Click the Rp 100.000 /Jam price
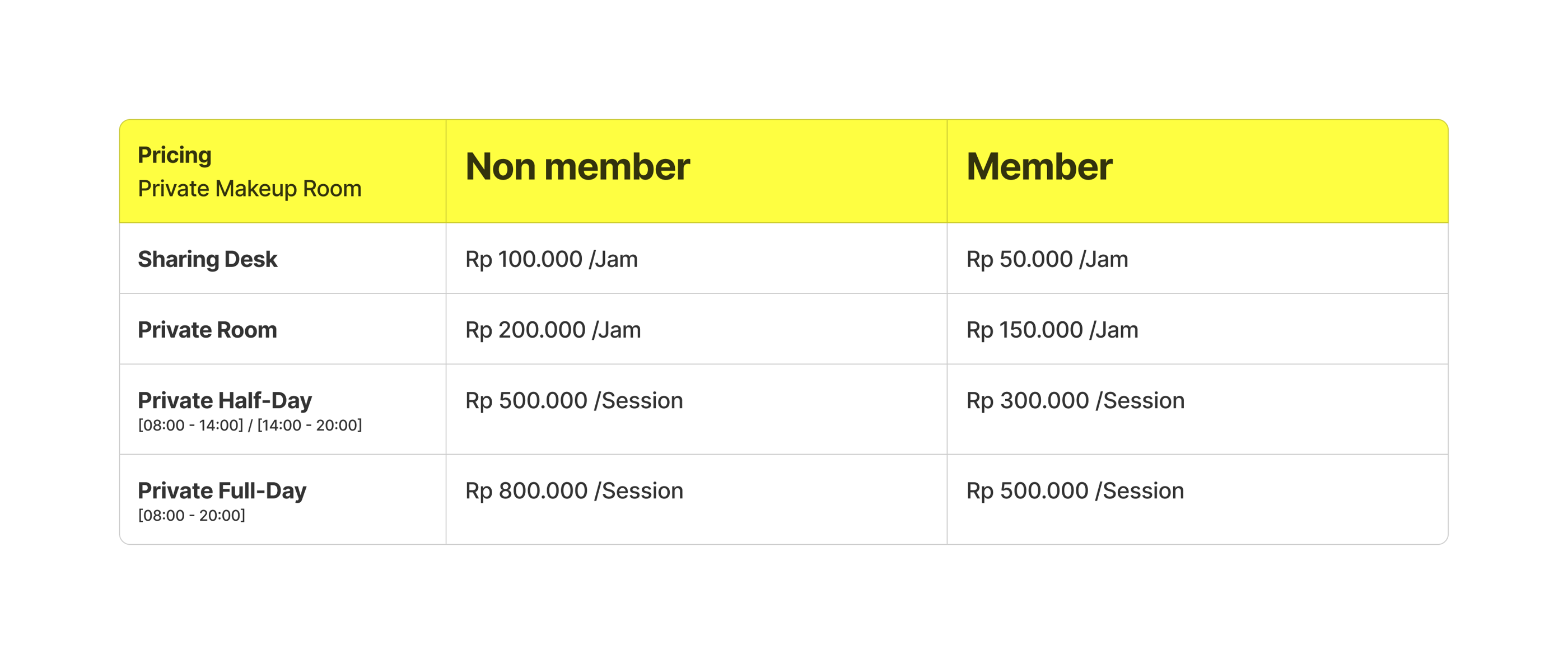 (x=552, y=259)
